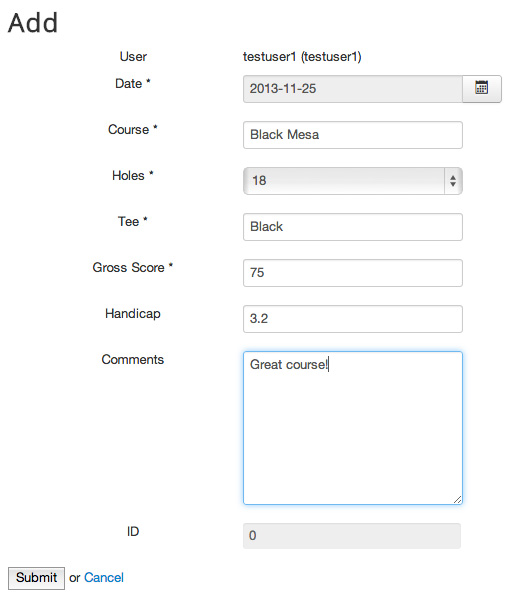The height and width of the screenshot is (608, 516).
Task: Select the Tee input with Black
Action: click(x=352, y=227)
